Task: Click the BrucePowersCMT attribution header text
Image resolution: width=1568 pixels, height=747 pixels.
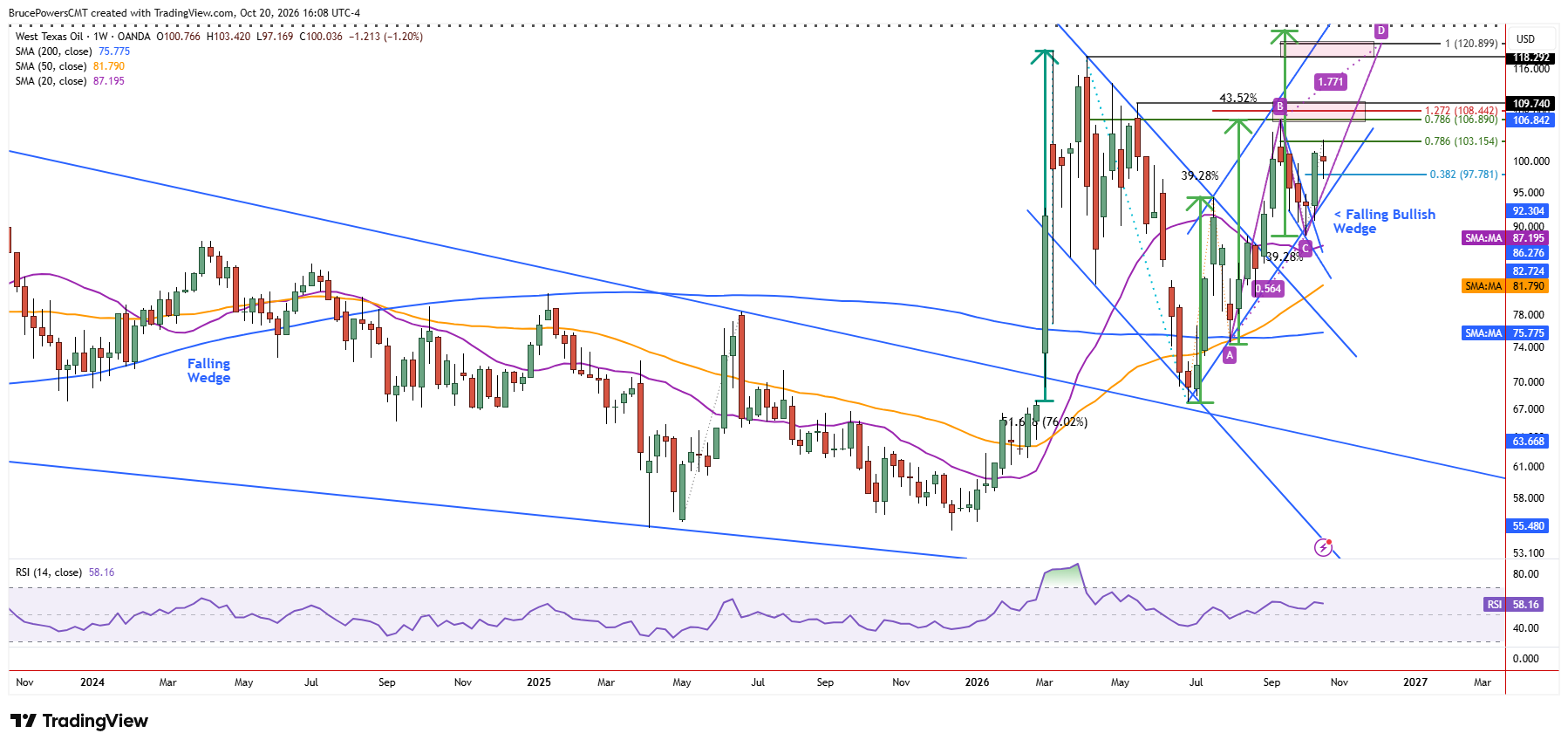Action: (x=184, y=13)
